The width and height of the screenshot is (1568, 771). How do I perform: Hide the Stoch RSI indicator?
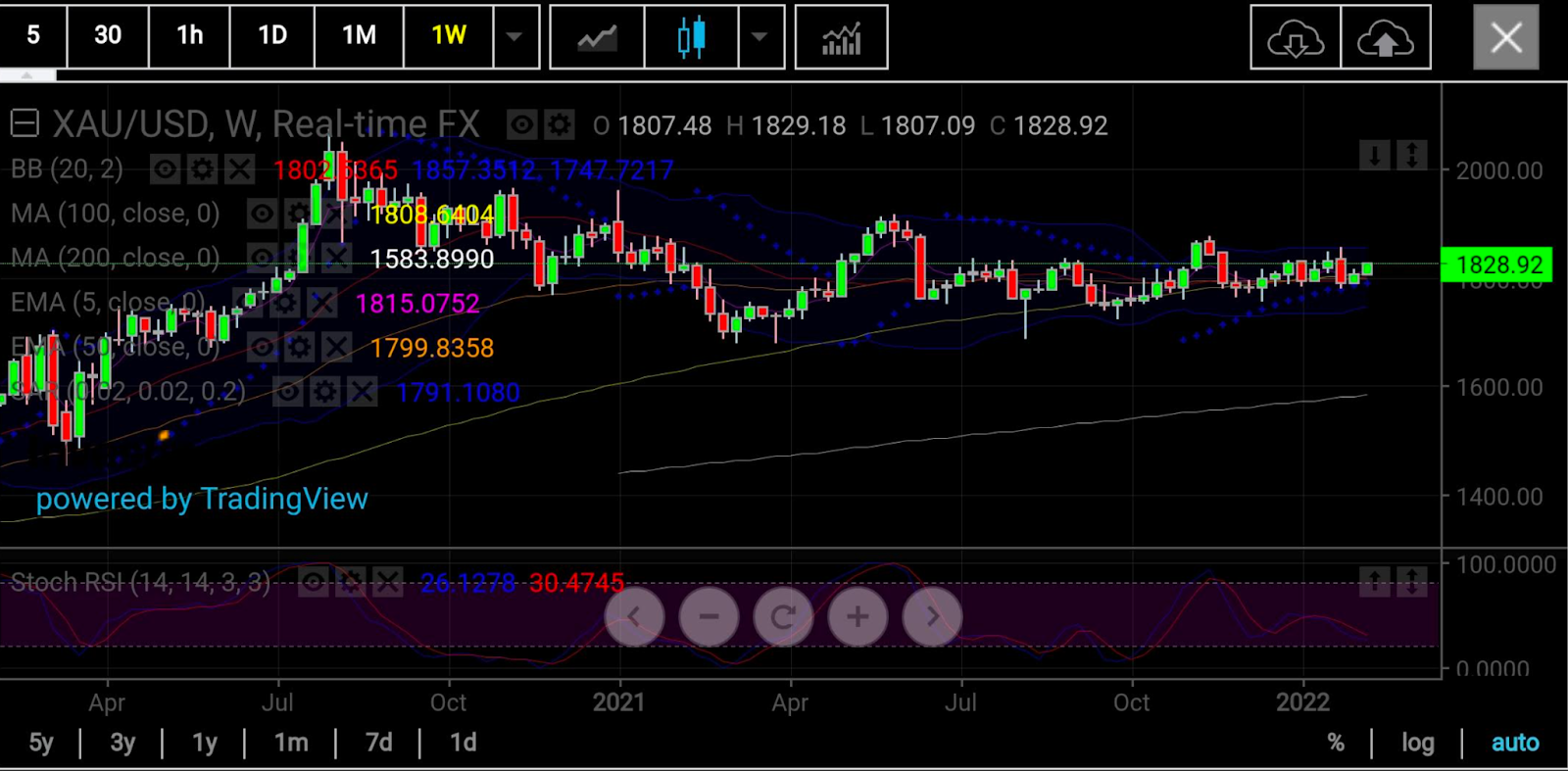(313, 583)
